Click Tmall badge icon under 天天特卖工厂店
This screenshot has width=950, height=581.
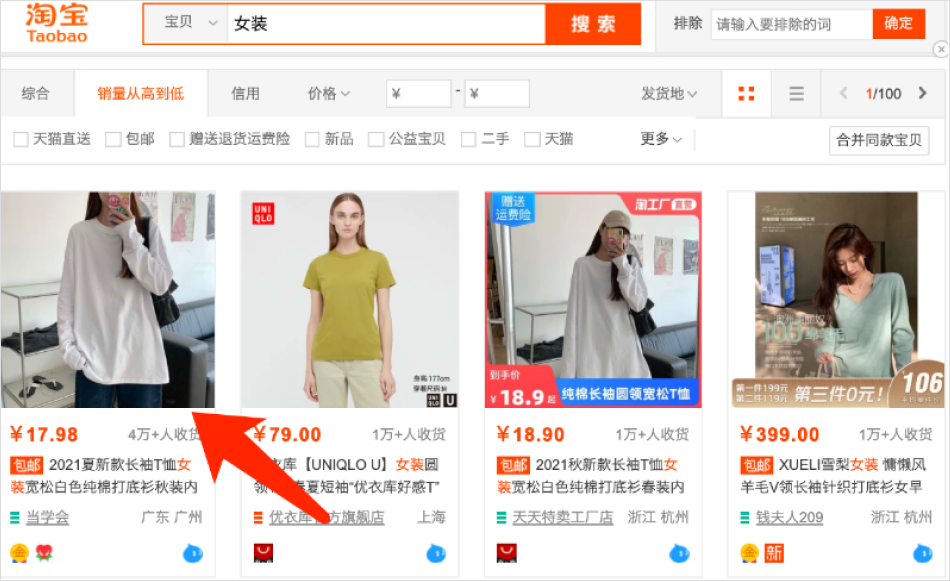(506, 553)
